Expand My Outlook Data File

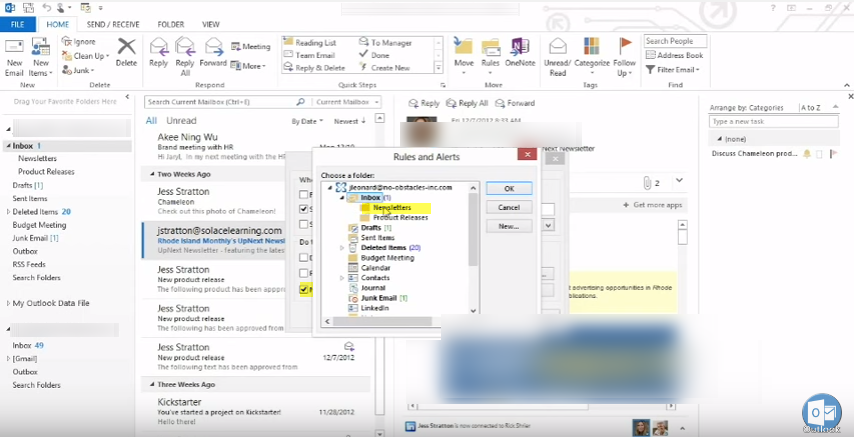point(8,304)
